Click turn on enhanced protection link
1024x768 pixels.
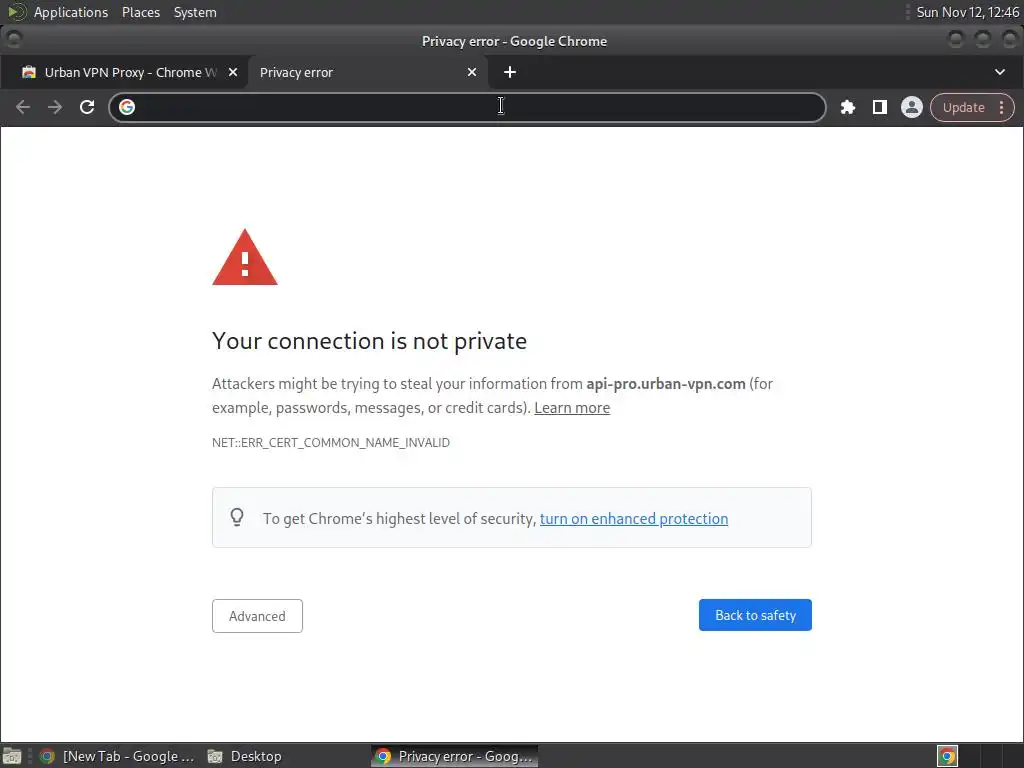[633, 519]
